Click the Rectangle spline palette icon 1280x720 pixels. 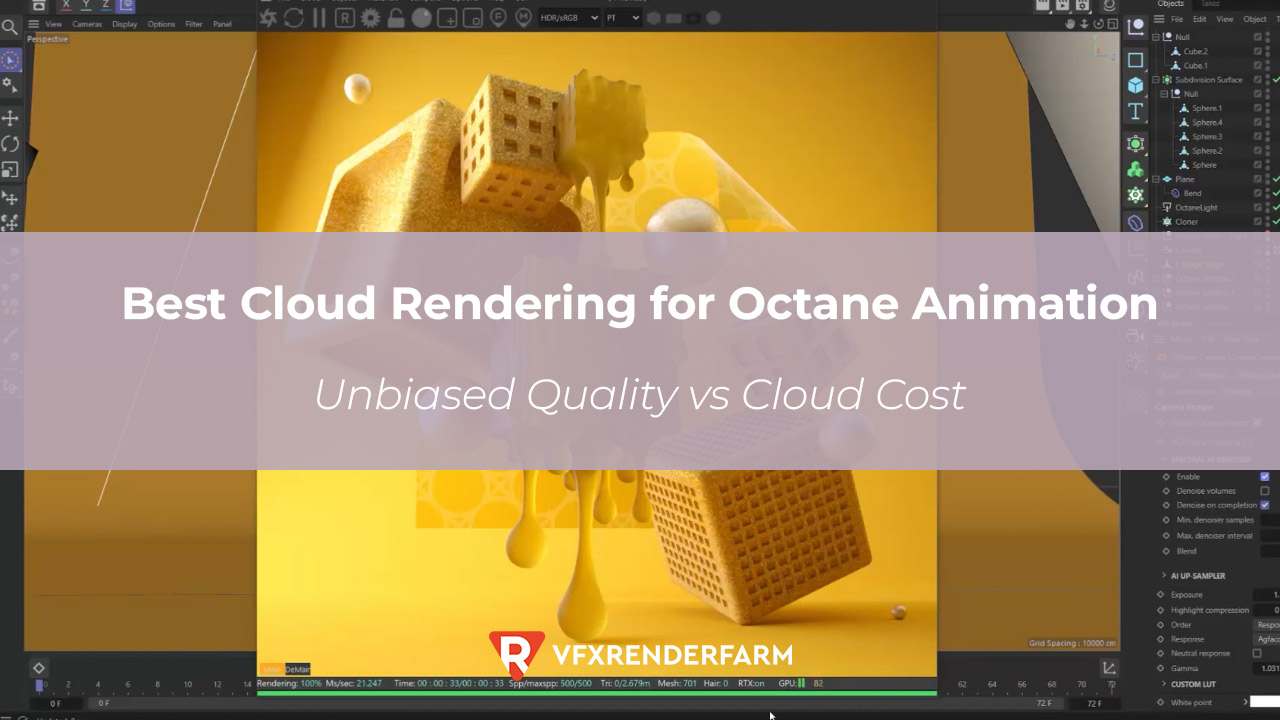(1136, 60)
